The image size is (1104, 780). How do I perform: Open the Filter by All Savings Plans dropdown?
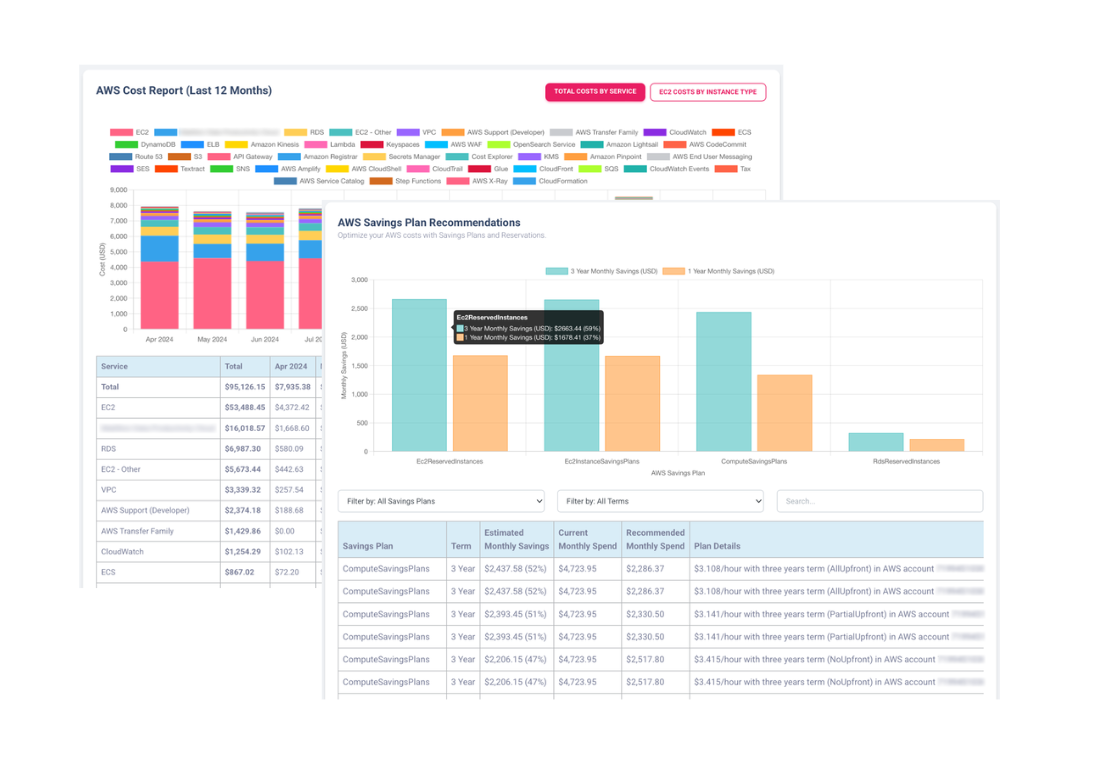(440, 501)
